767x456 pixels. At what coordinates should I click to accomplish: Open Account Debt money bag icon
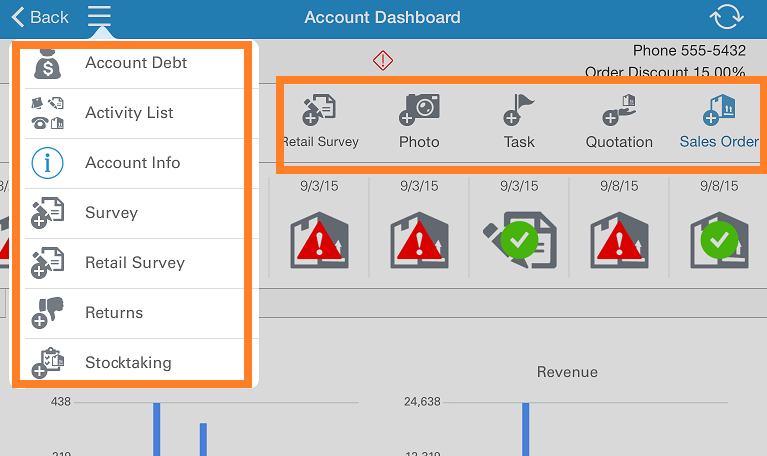pyautogui.click(x=47, y=64)
